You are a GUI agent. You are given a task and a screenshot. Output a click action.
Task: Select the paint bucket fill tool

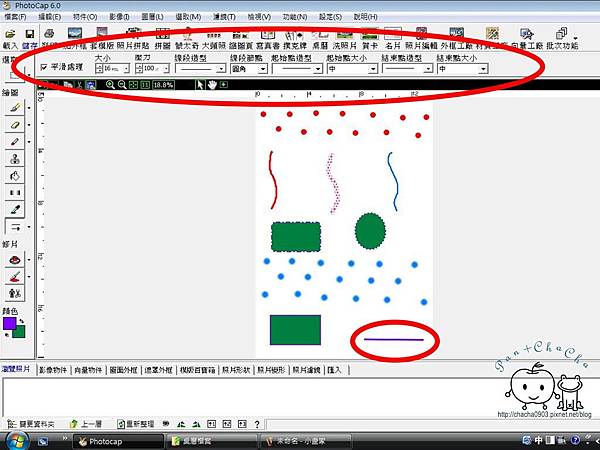15,176
